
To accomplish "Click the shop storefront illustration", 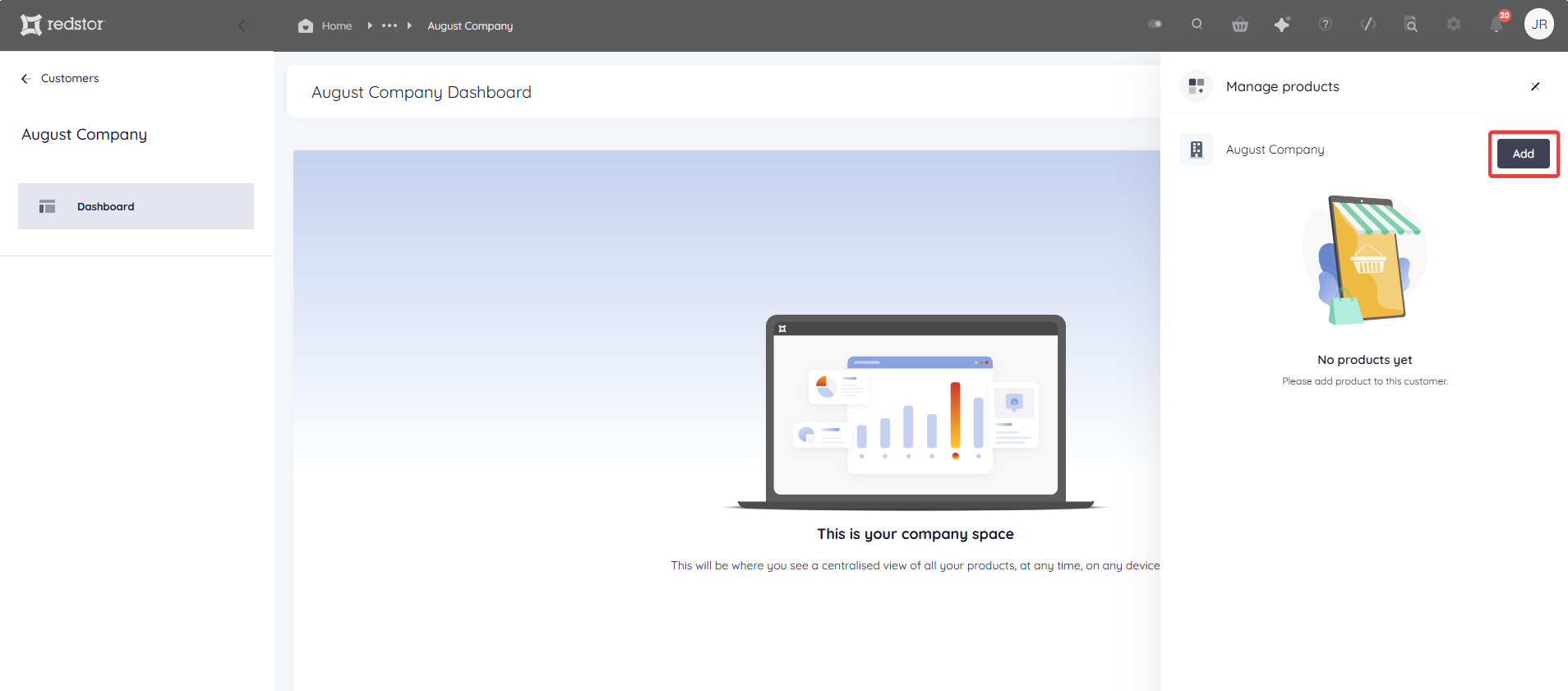I will 1365,260.
